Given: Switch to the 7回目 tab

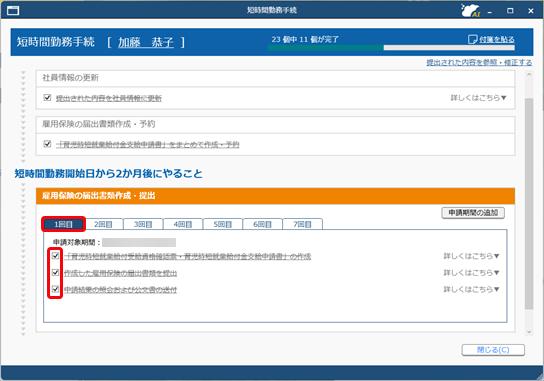Looking at the screenshot, I should [302, 224].
